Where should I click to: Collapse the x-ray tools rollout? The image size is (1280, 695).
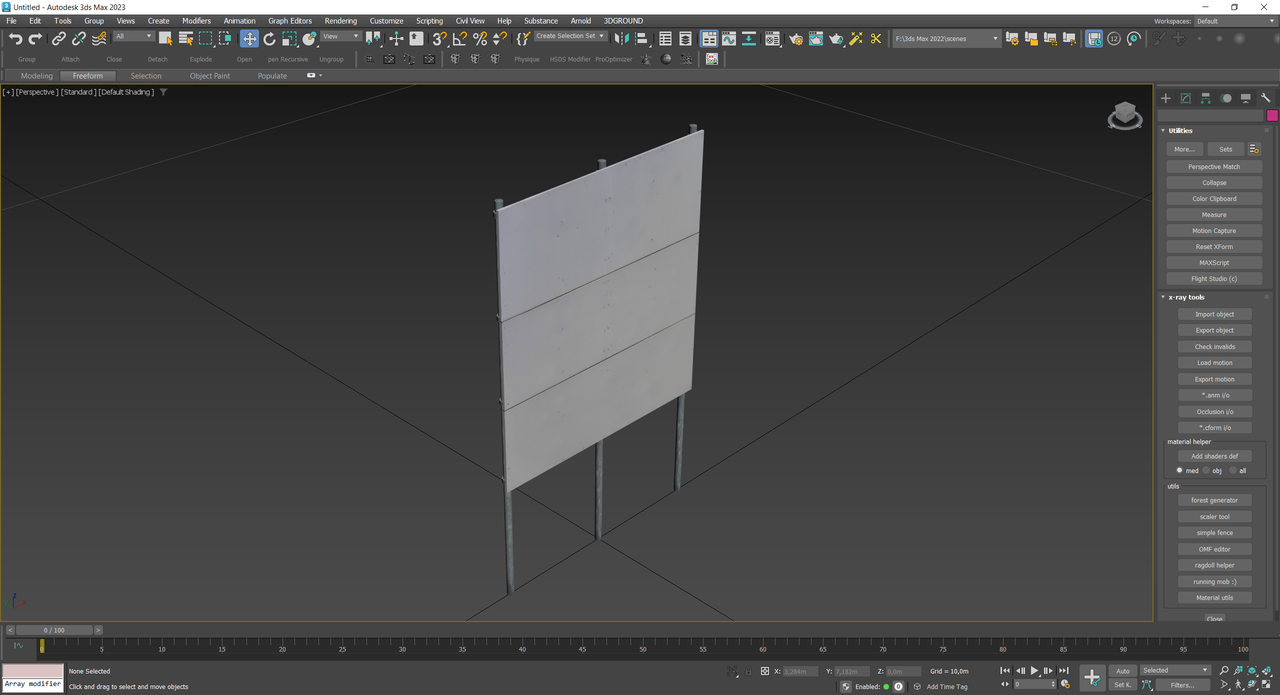point(1188,297)
